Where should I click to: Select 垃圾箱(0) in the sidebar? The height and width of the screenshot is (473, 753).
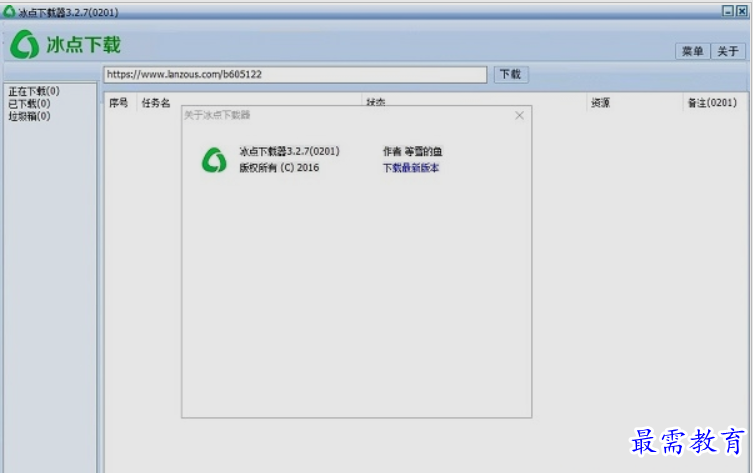(29, 116)
